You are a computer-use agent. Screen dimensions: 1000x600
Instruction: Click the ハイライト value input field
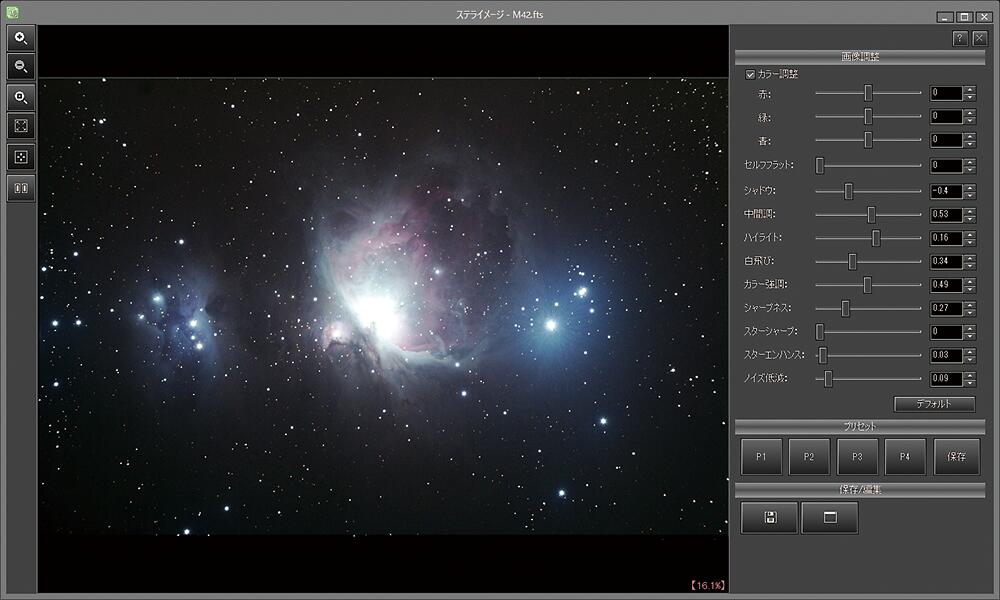point(945,238)
